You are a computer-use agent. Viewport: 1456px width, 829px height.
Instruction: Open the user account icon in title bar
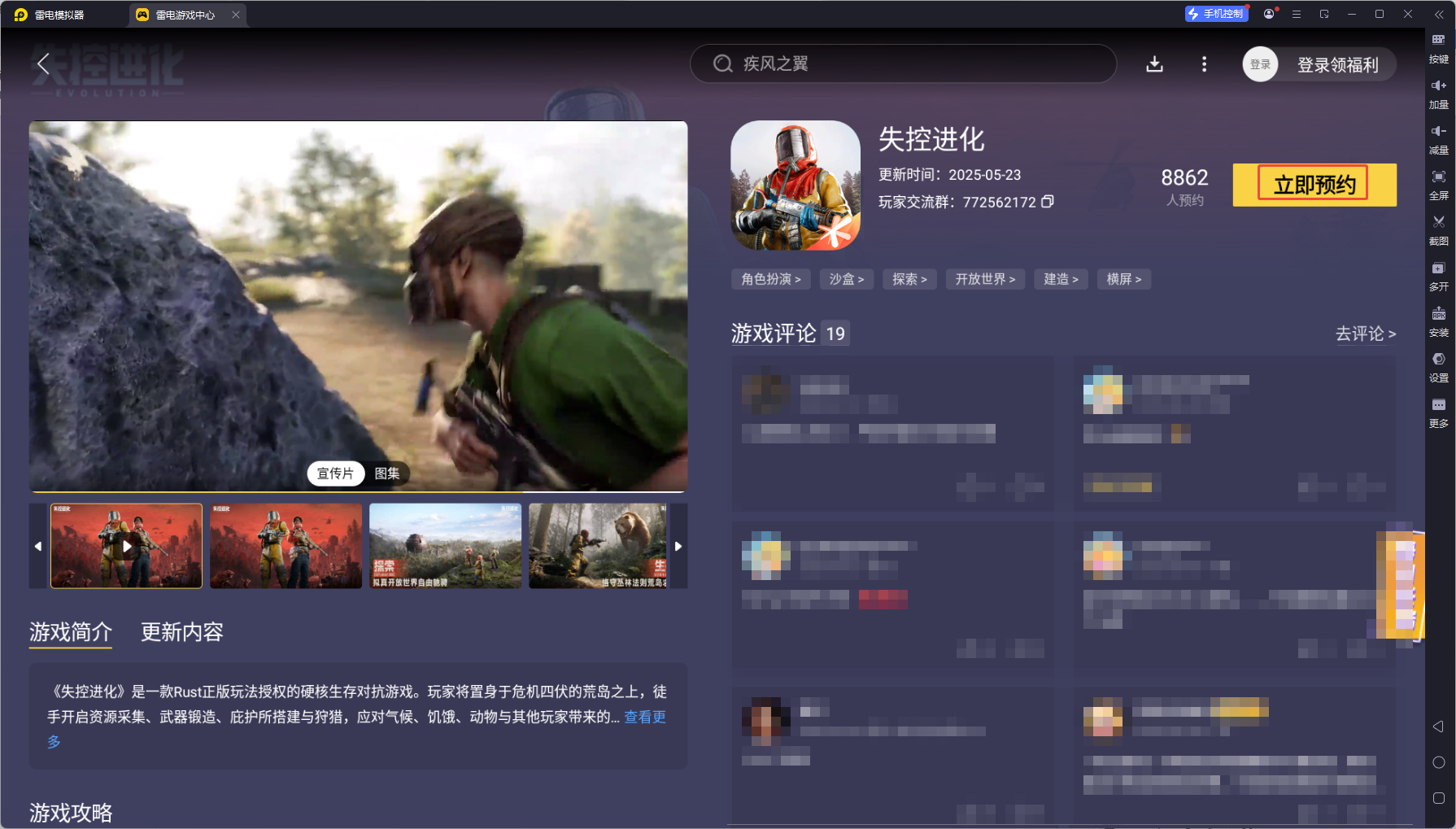(x=1269, y=14)
